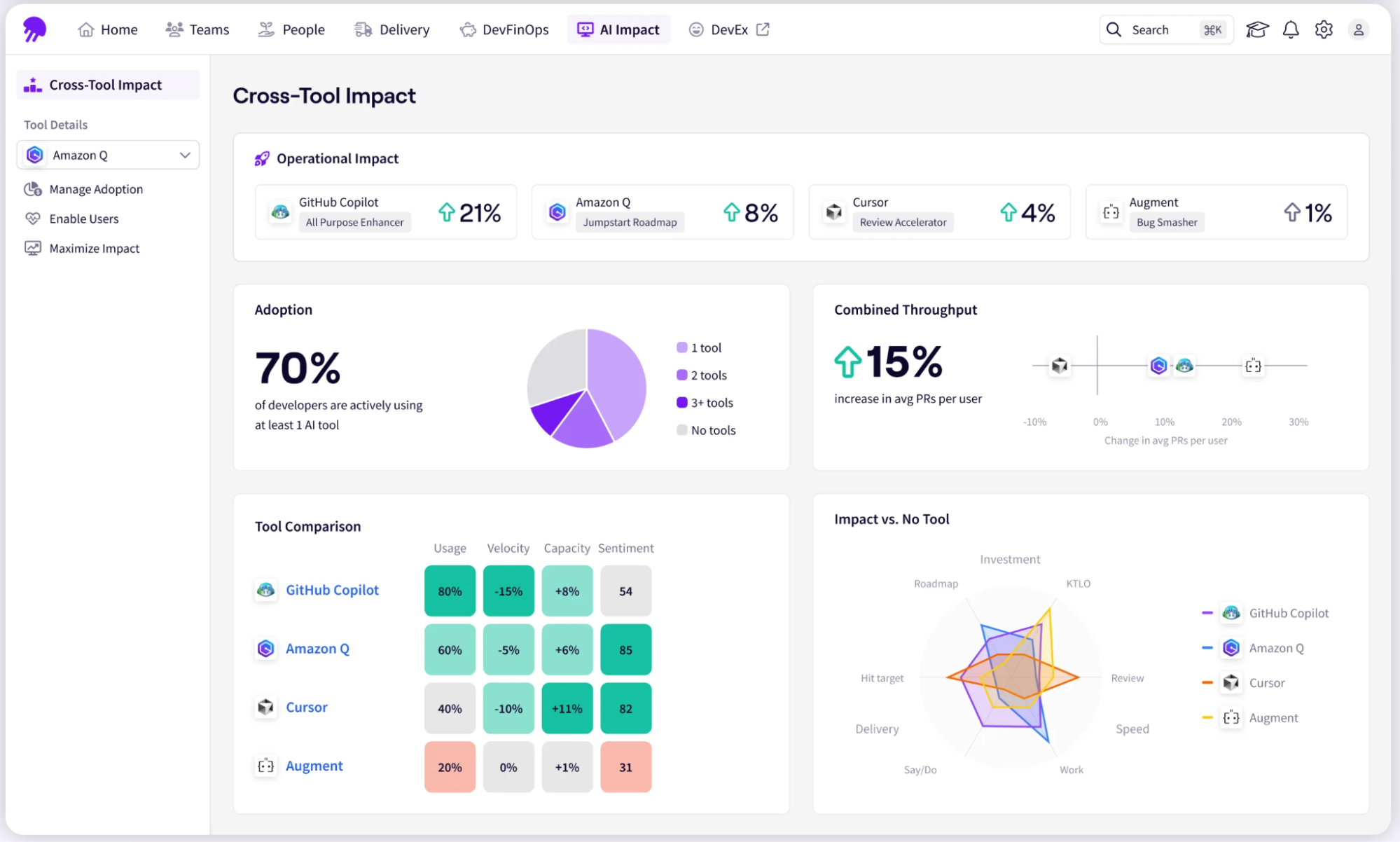
Task: Click the Manage Adoption pie icon
Action: click(33, 189)
